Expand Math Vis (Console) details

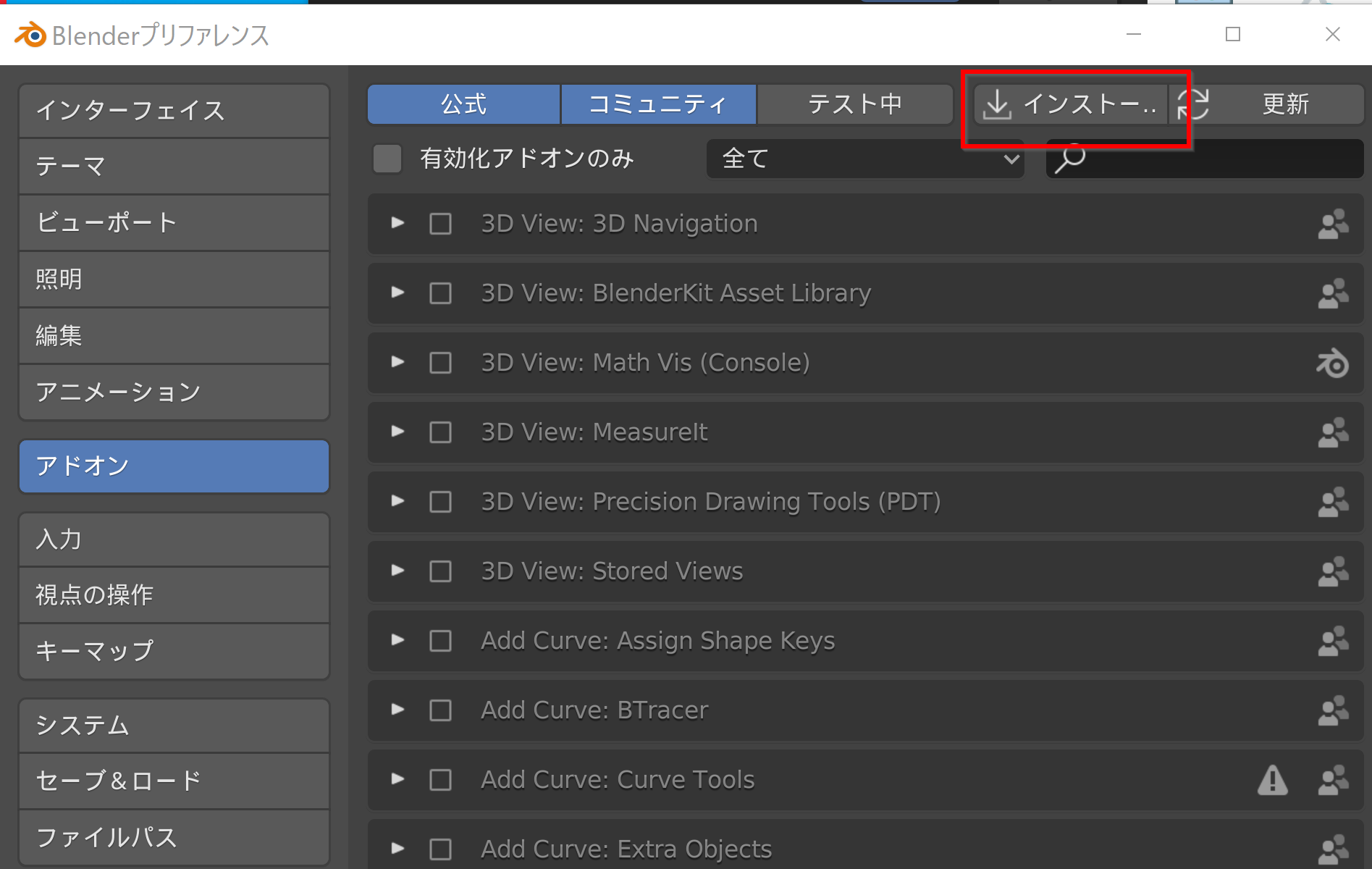tap(397, 362)
